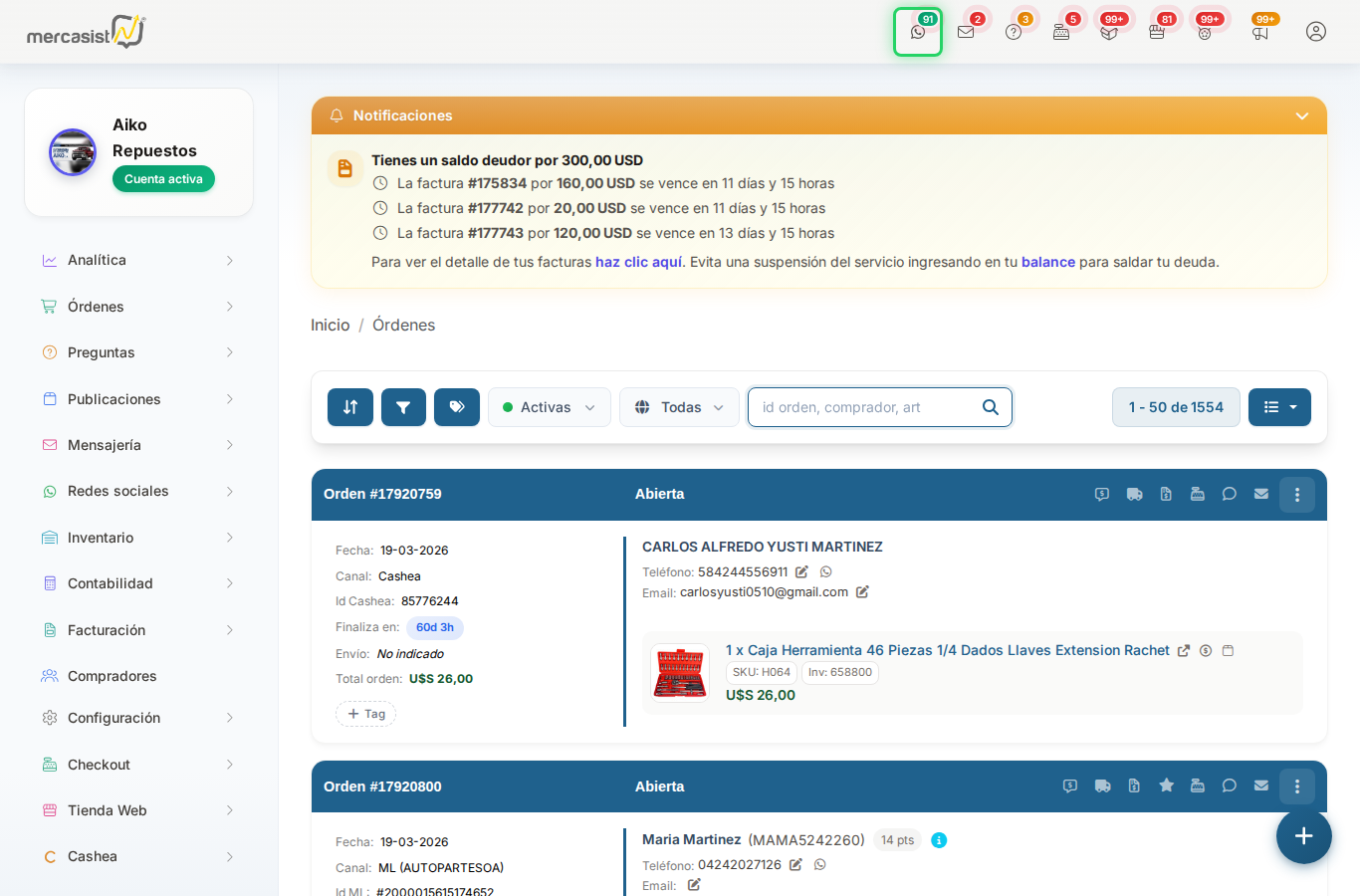The image size is (1360, 896).
Task: Click the 'haz clic aquí' invoice link
Action: click(x=638, y=262)
